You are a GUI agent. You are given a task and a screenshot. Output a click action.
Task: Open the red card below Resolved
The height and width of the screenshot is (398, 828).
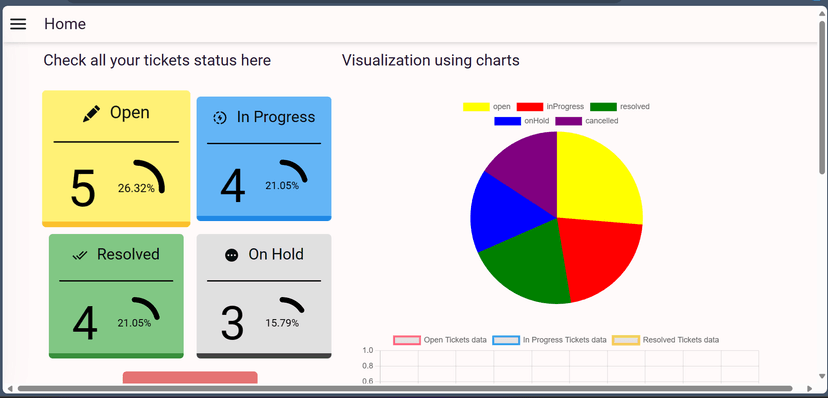click(190, 377)
